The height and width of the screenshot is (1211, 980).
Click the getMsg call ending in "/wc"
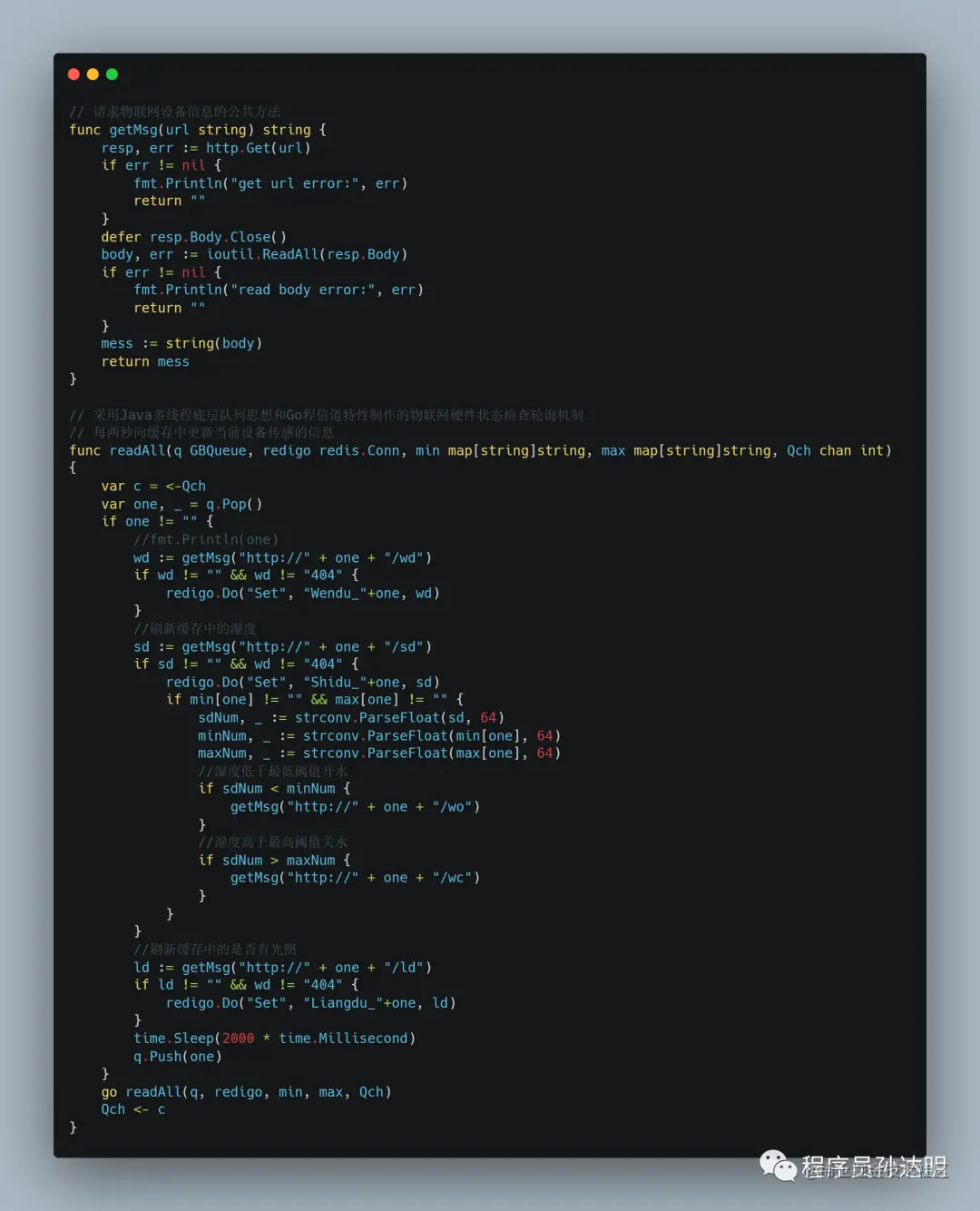pos(355,878)
